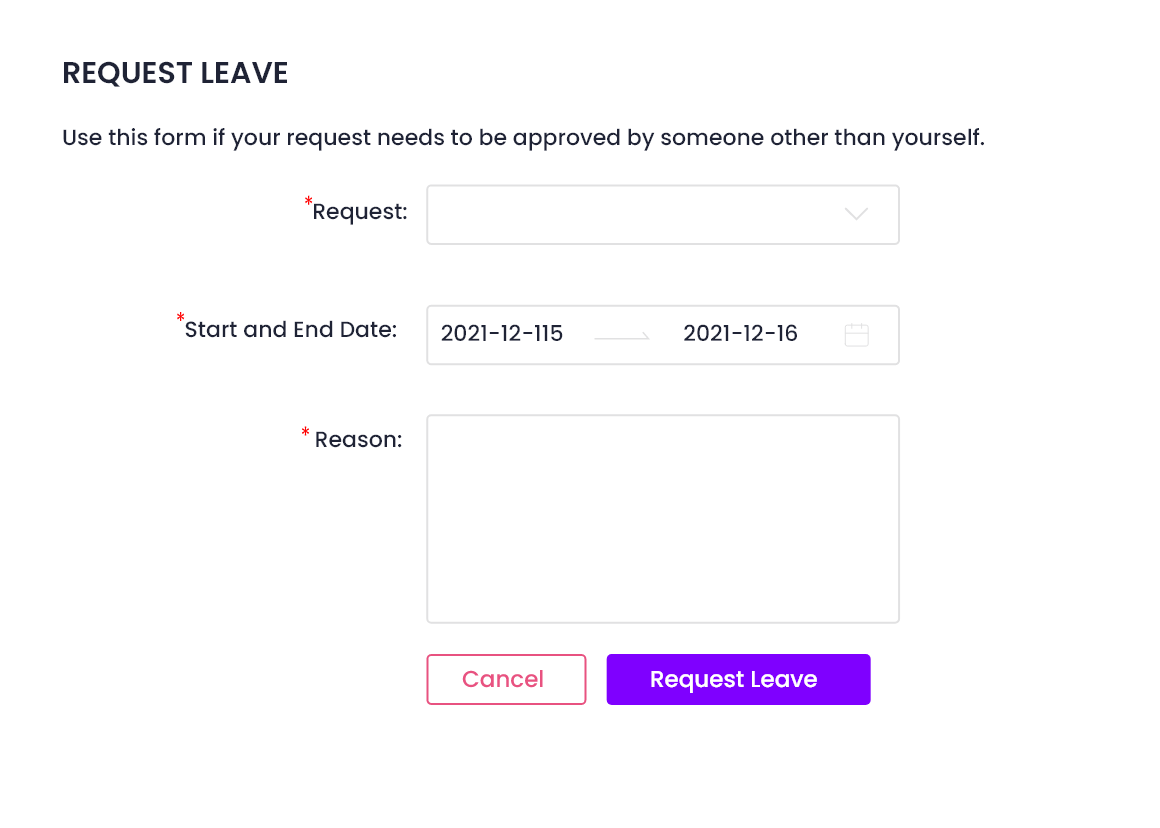Screen dimensions: 1160x828
Task: Click the form description text
Action: click(524, 138)
